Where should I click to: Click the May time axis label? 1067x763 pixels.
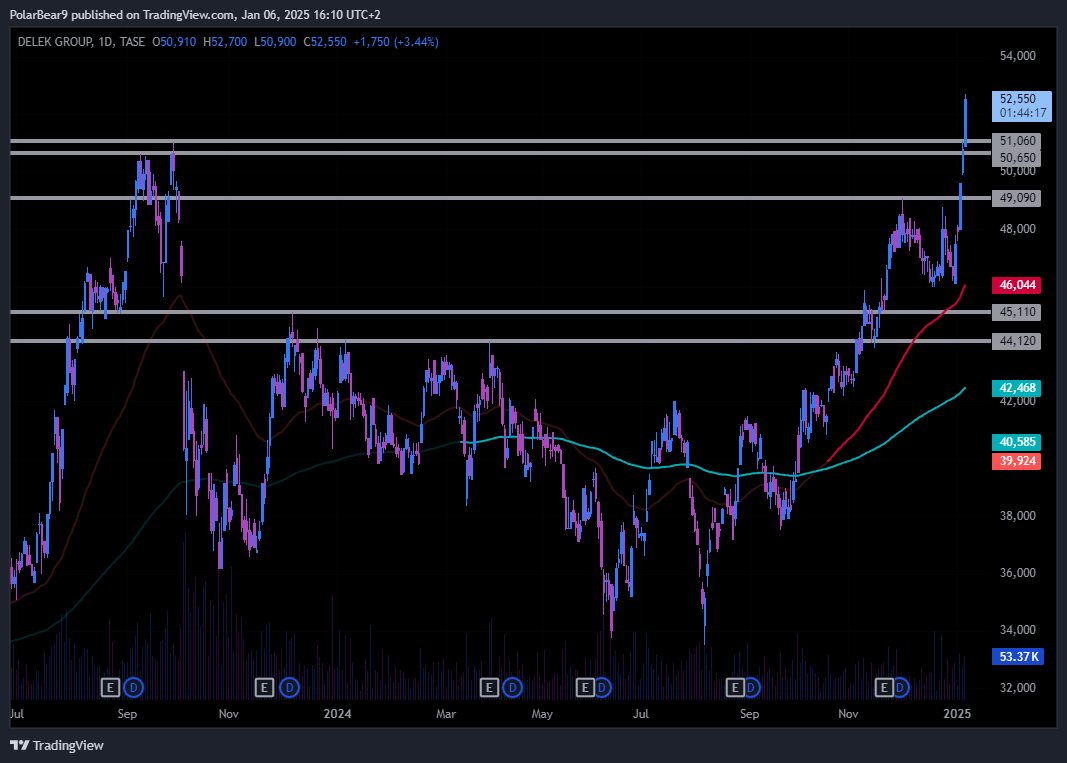pyautogui.click(x=542, y=714)
